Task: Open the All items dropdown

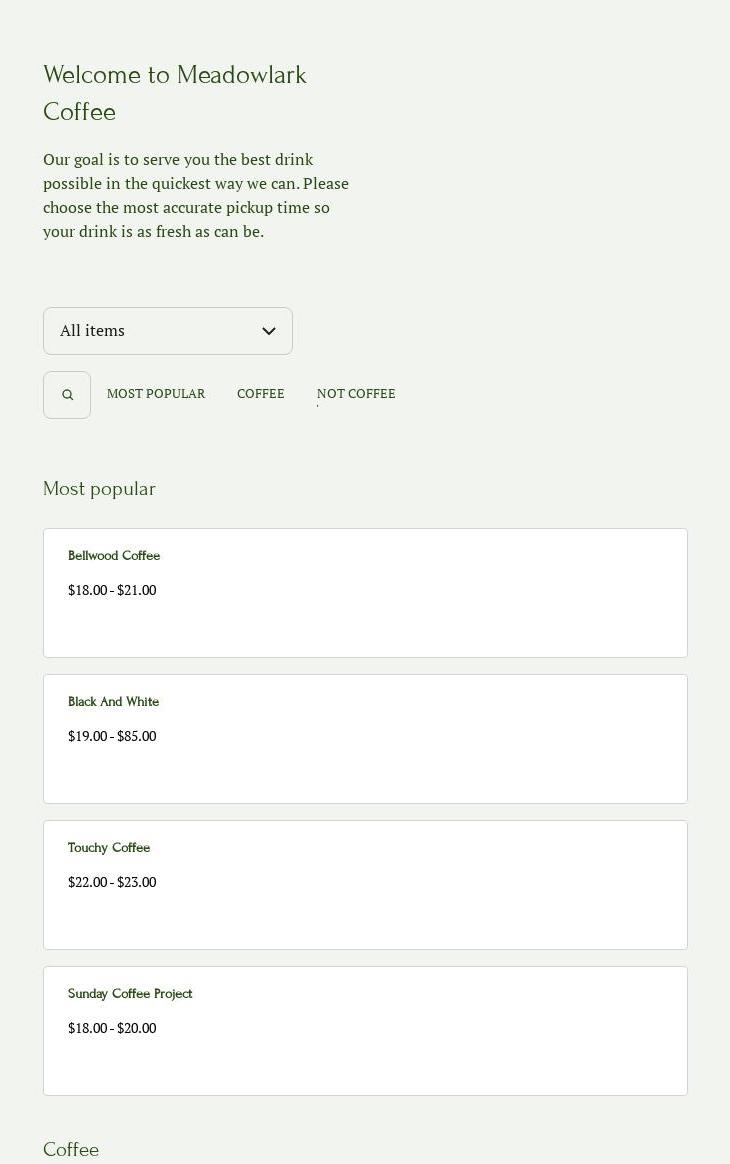Action: click(150, 331)
